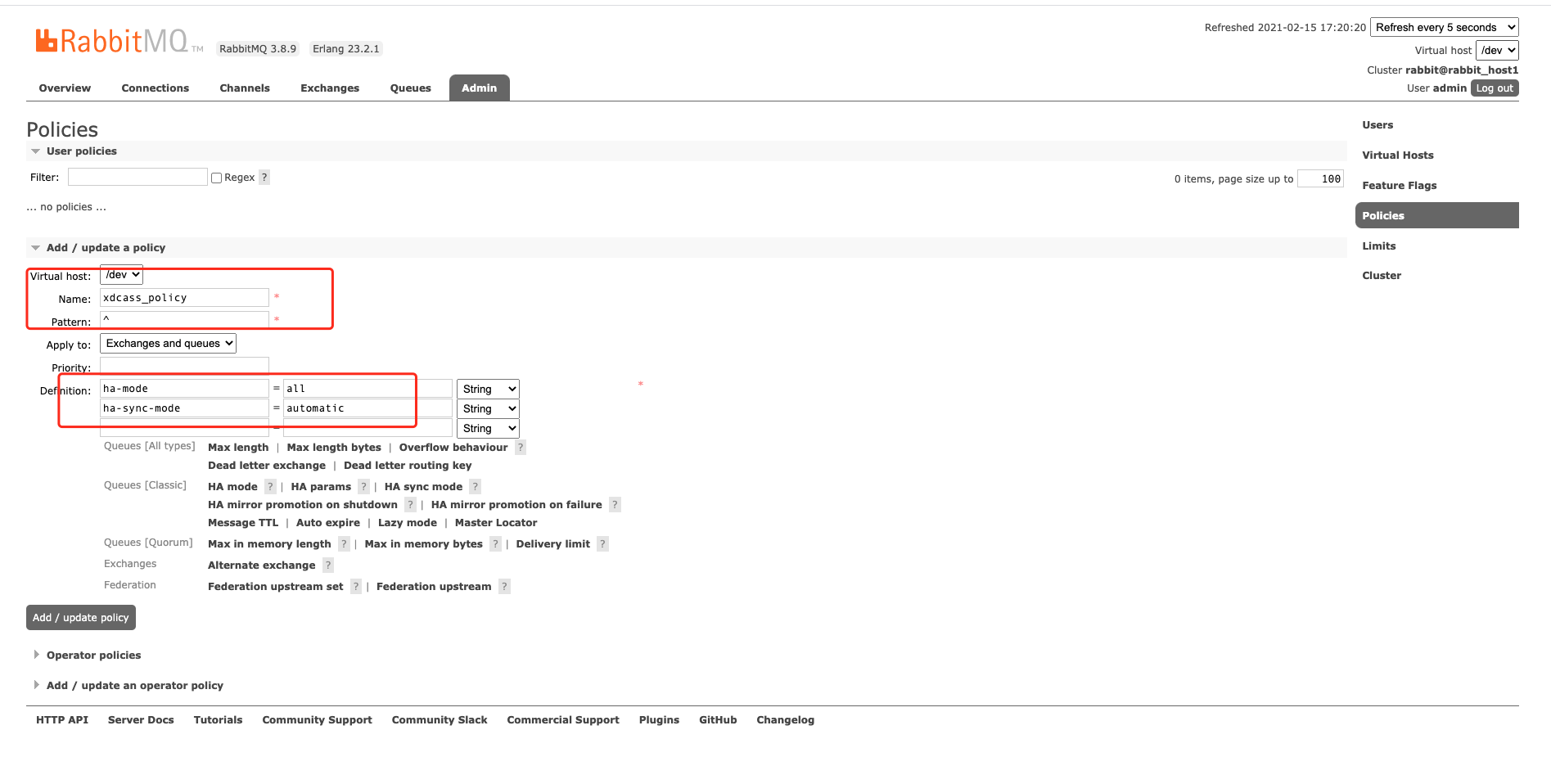Open help icon next to Regex
The width and height of the screenshot is (1551, 784).
264,178
